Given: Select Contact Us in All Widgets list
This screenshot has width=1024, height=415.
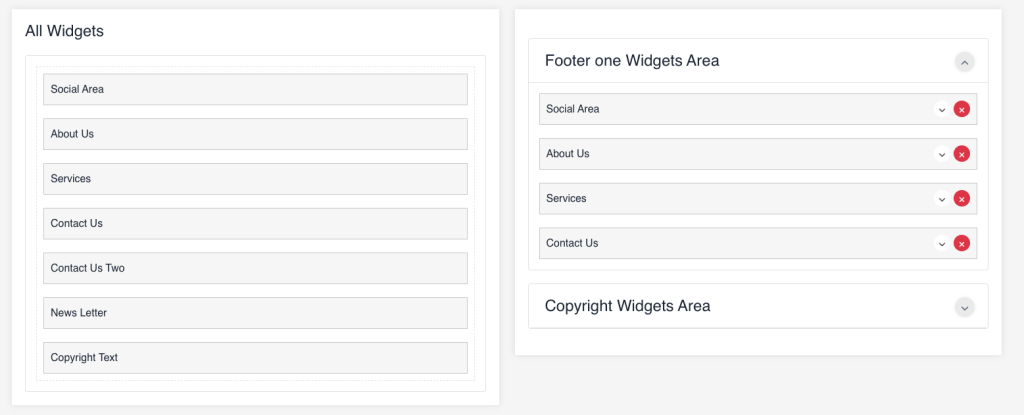Looking at the screenshot, I should coord(255,224).
